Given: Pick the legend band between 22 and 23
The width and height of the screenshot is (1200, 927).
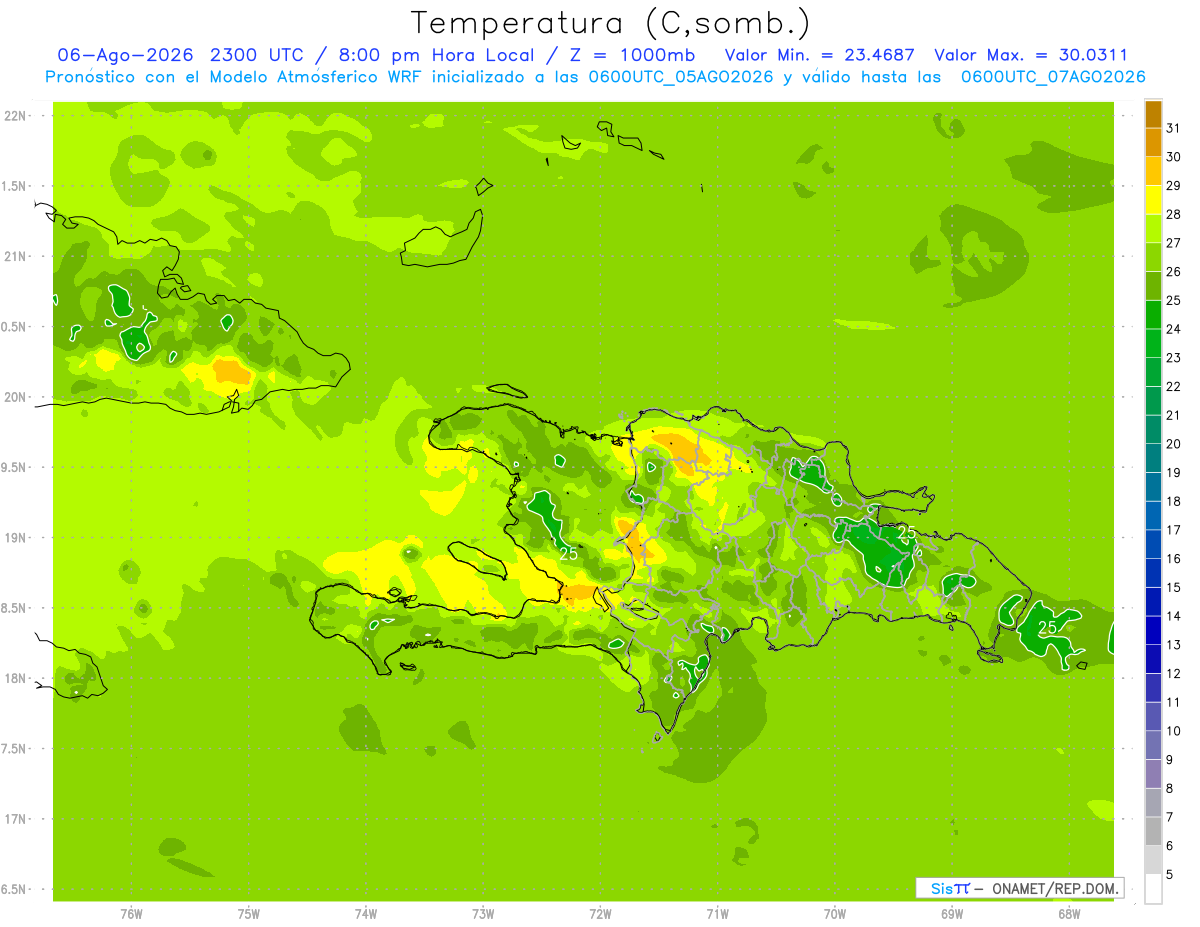Looking at the screenshot, I should pos(1153,372).
